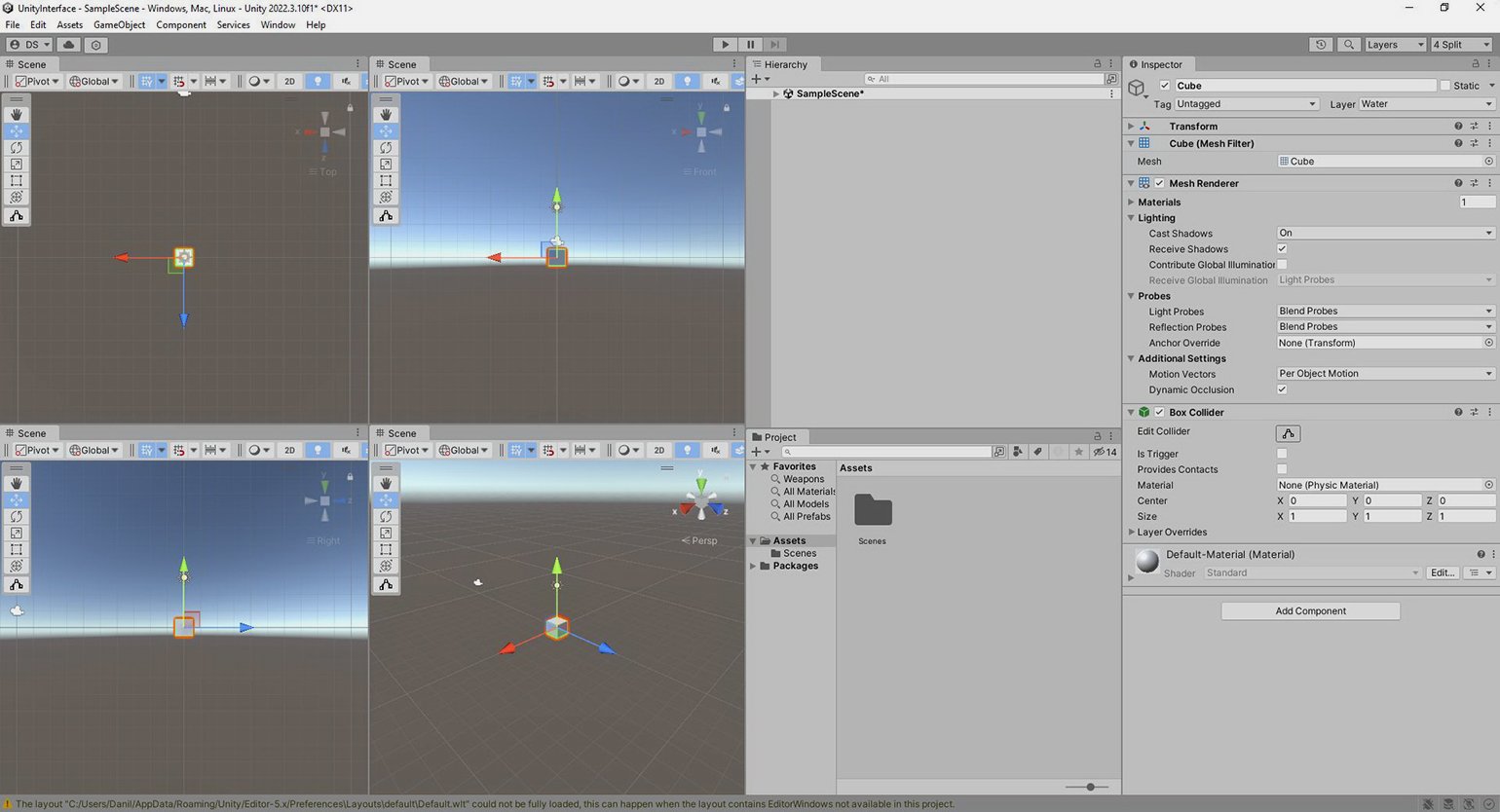Toggle the Static checkbox for Cube

(1445, 86)
